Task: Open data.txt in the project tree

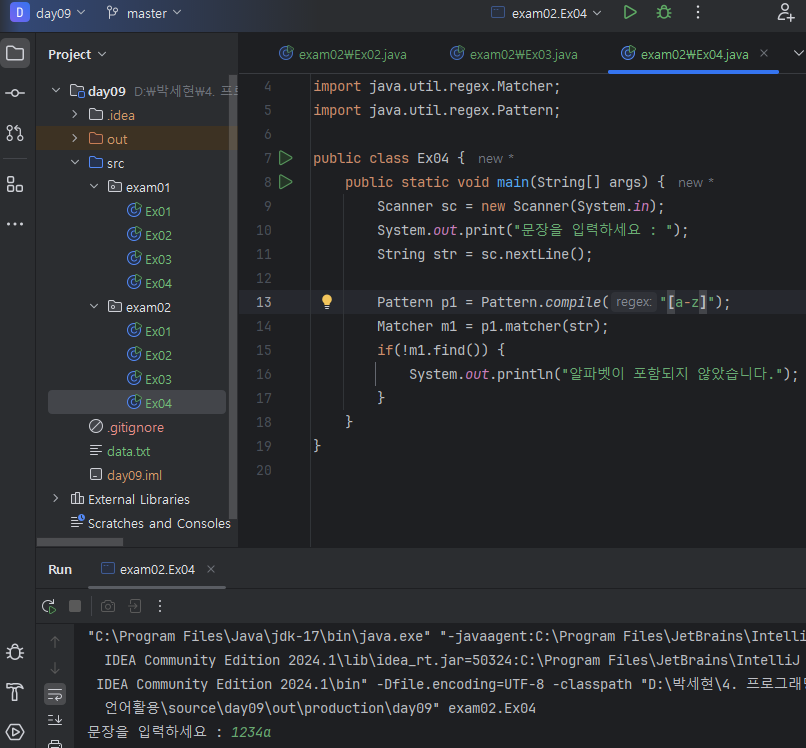Action: pyautogui.click(x=128, y=451)
